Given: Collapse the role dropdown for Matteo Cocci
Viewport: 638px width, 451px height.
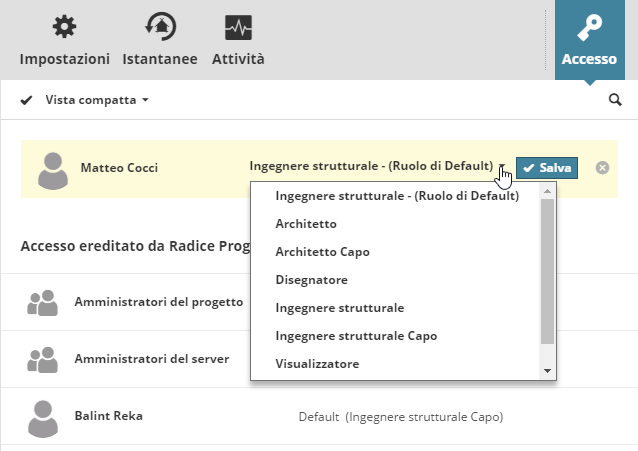Looking at the screenshot, I should 502,167.
